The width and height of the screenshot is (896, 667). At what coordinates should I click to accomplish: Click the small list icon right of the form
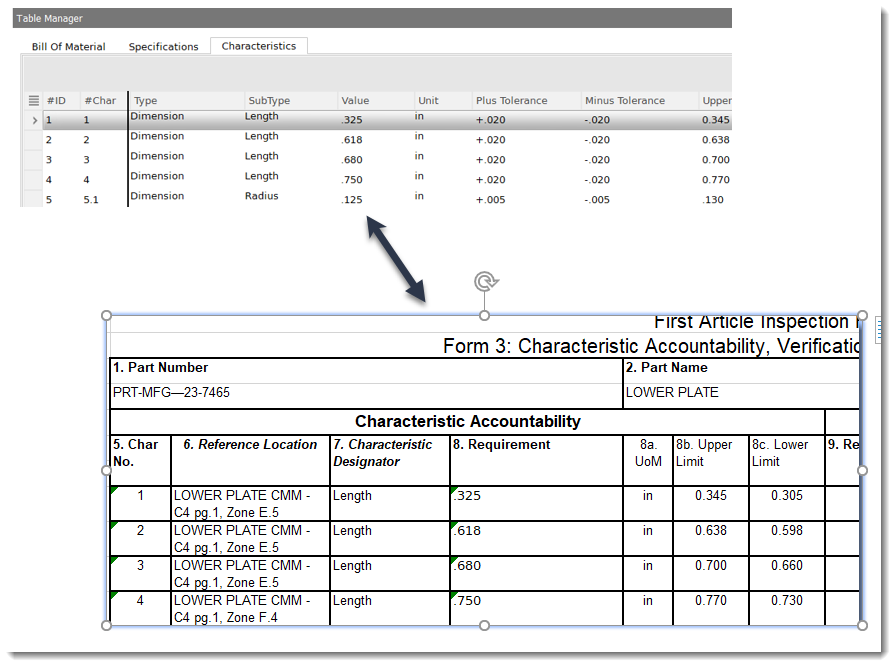(878, 330)
